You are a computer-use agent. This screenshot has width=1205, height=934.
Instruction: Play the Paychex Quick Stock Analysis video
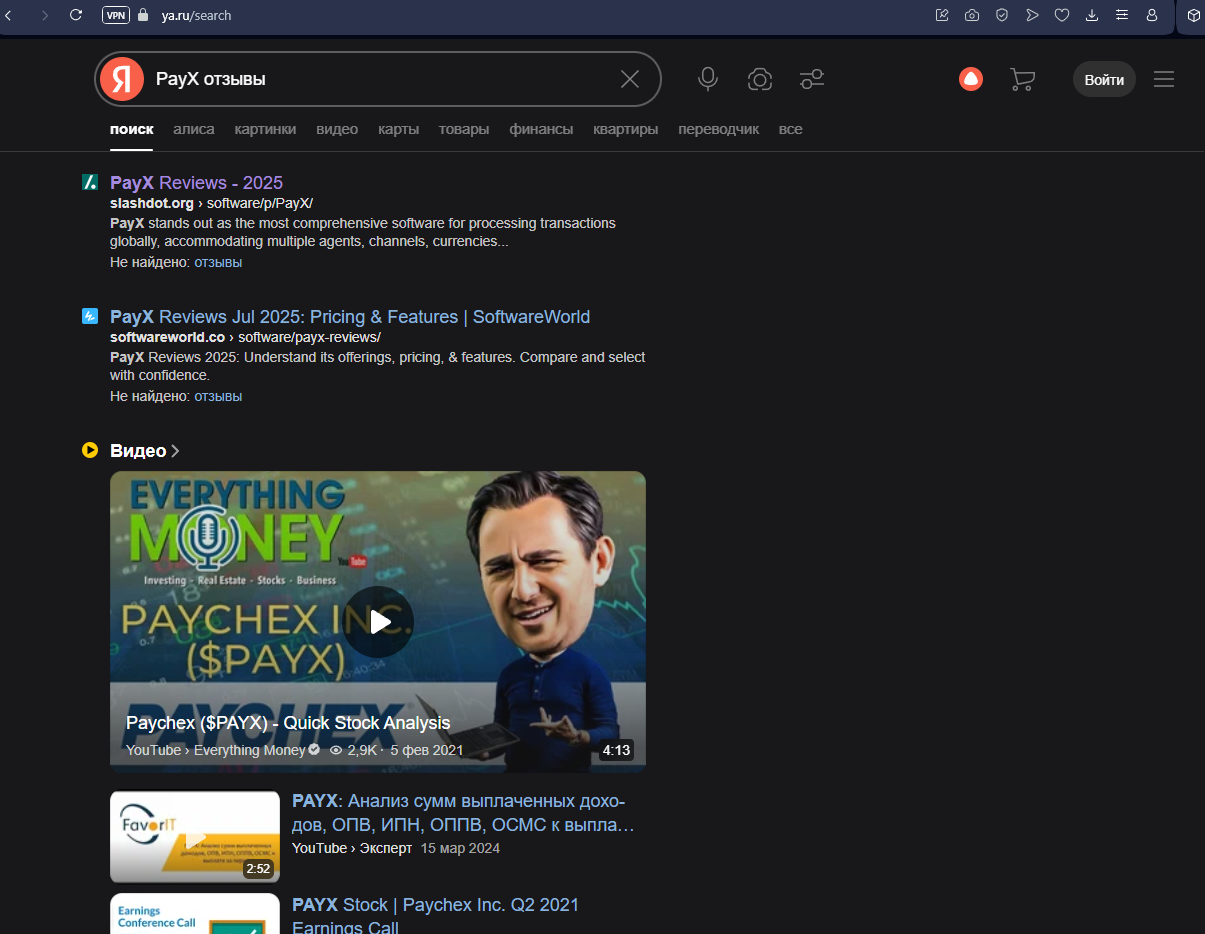[378, 622]
